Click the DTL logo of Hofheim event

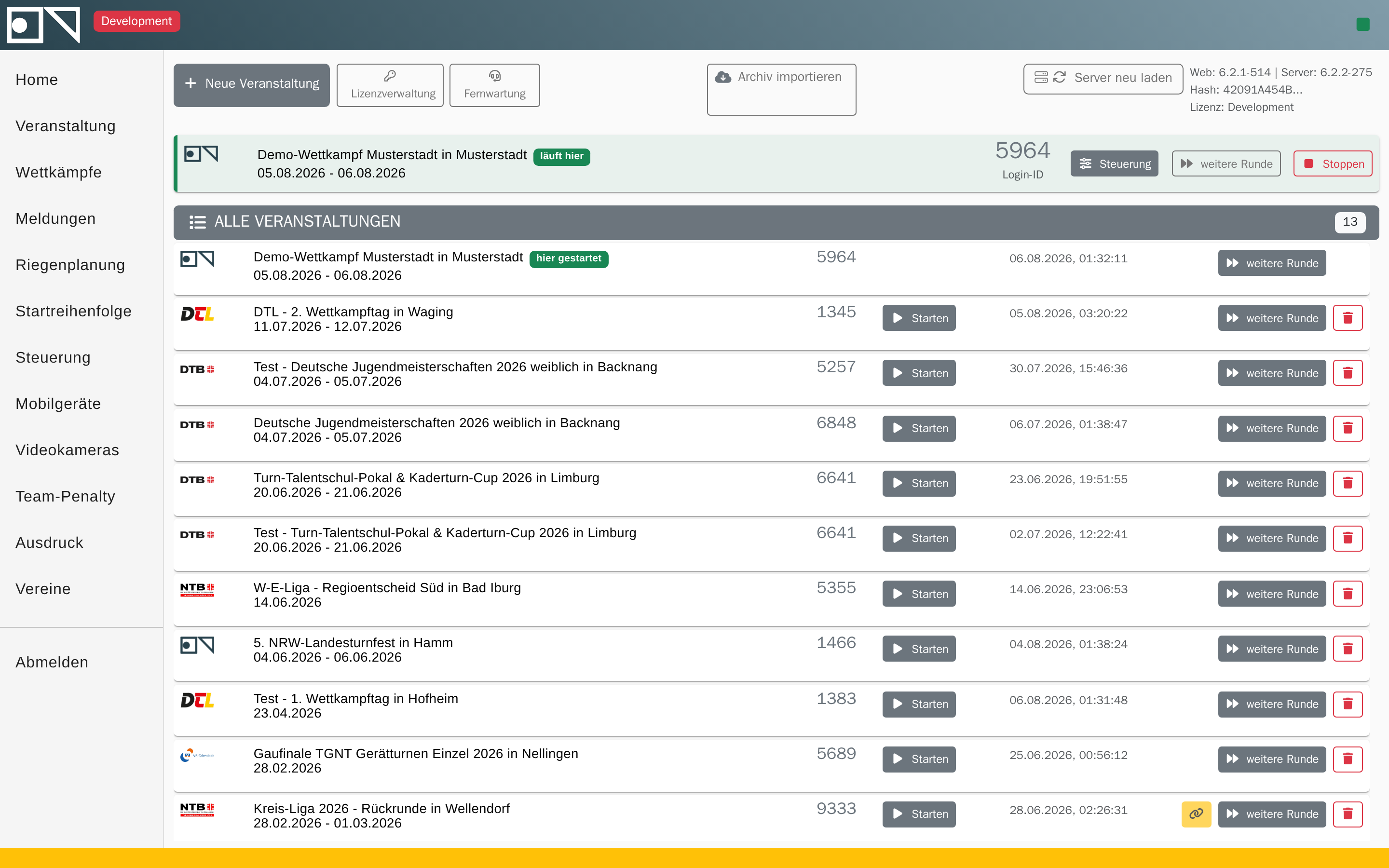pos(197,700)
